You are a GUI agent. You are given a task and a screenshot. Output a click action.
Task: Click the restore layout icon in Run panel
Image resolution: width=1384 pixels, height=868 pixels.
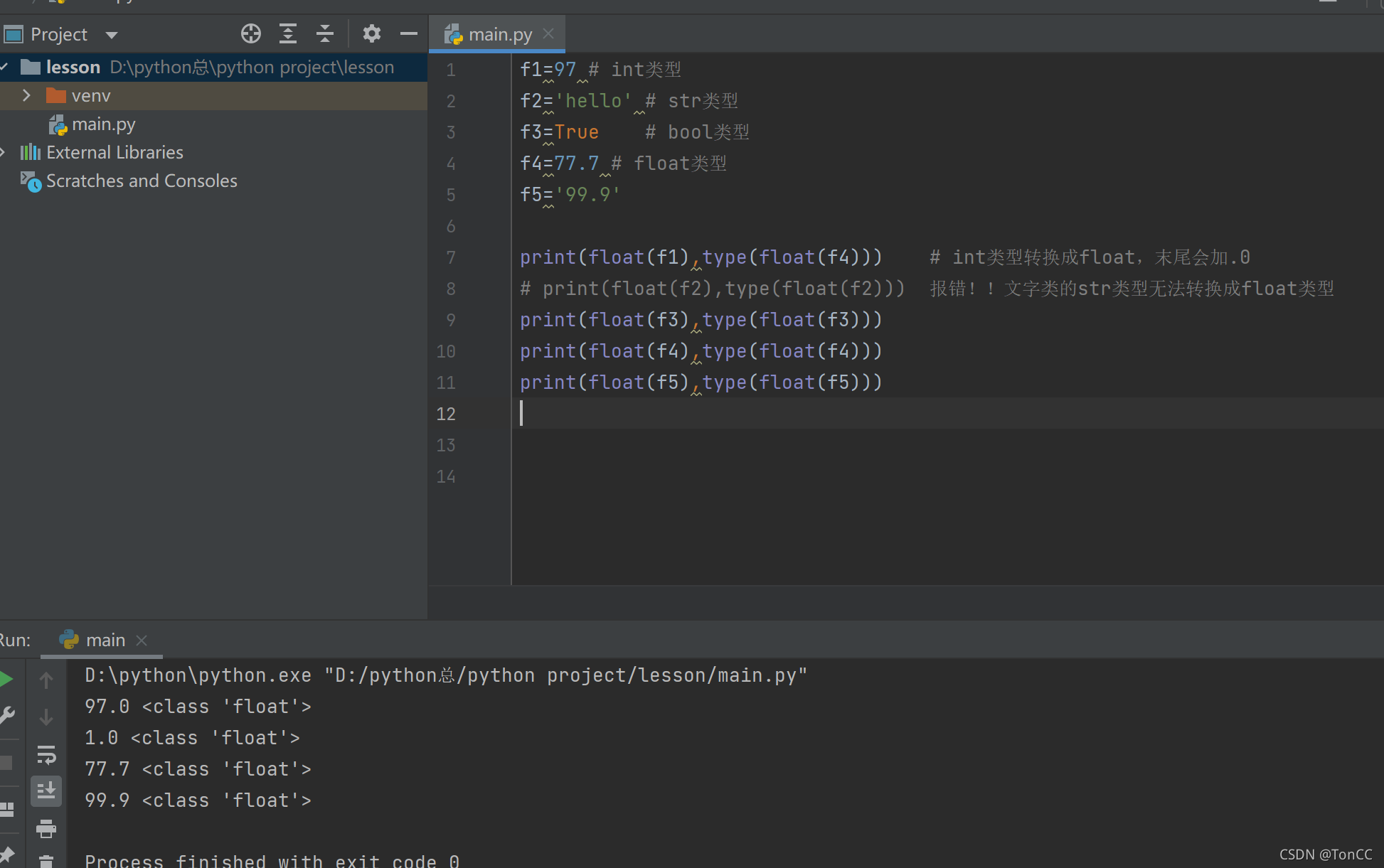pyautogui.click(x=7, y=810)
